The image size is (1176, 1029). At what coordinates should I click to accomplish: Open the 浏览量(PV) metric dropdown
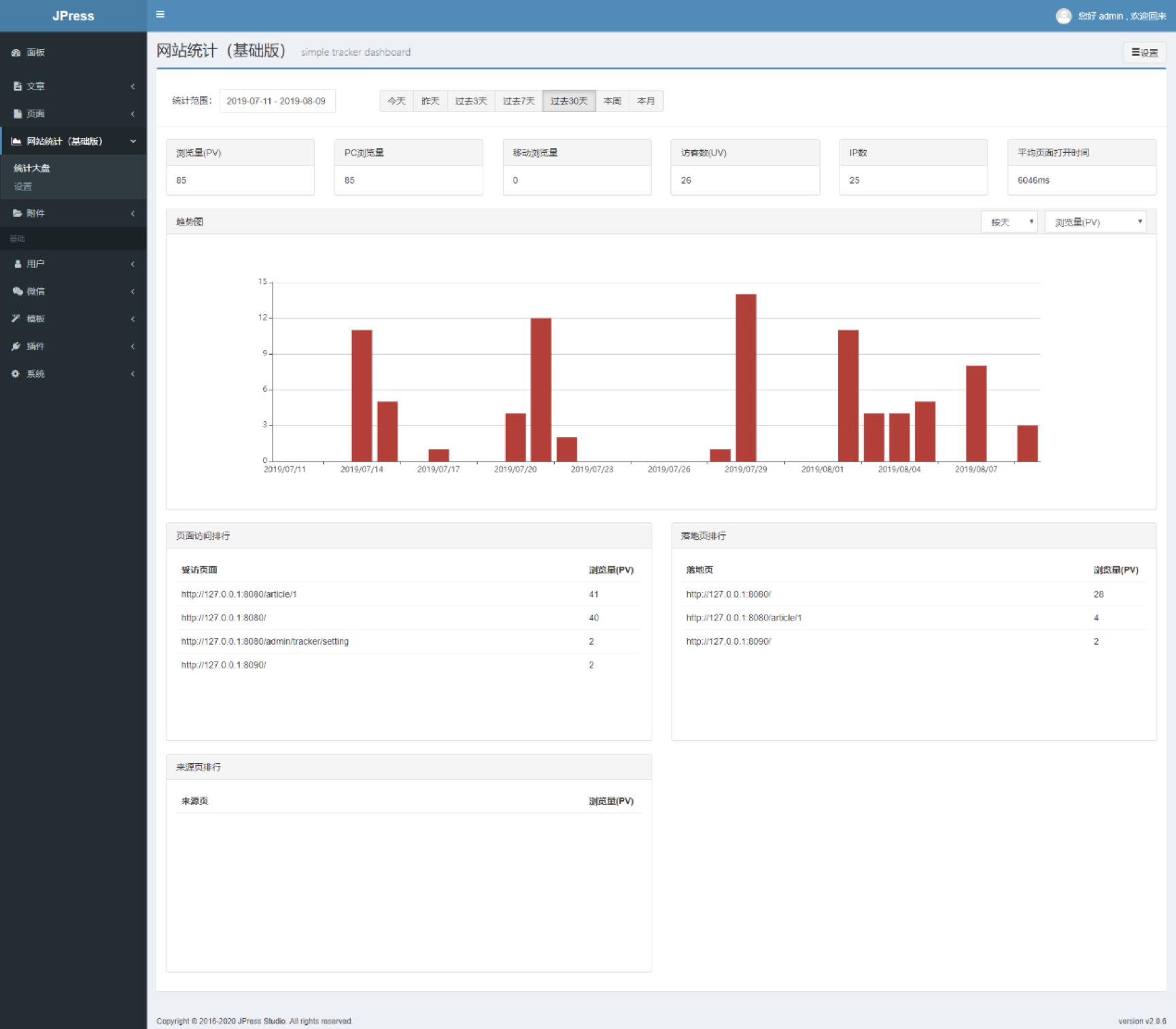(x=1095, y=222)
